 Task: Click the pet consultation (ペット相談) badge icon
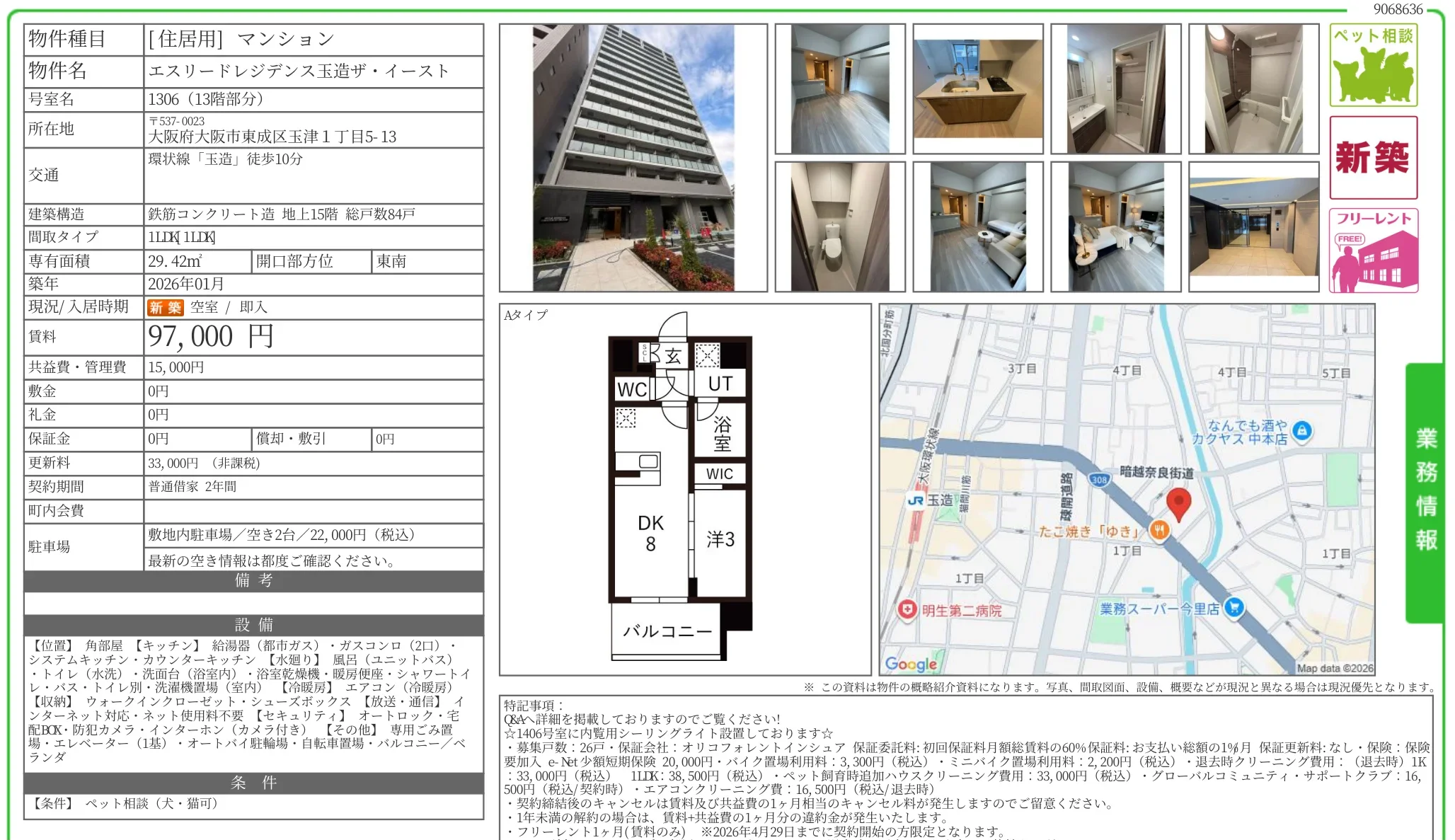point(1373,65)
